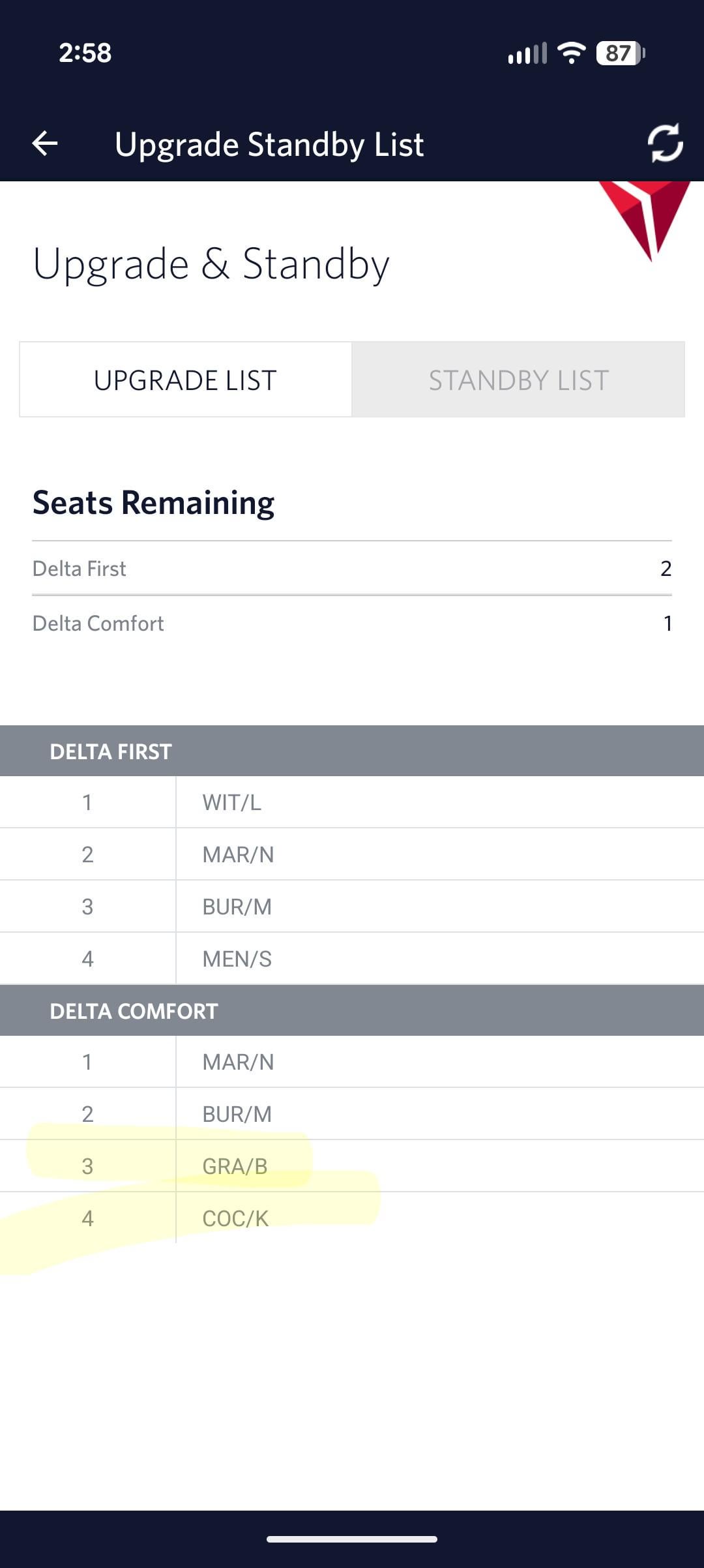Select MEN/S in Delta First list
Viewport: 704px width, 1568px height.
(237, 959)
